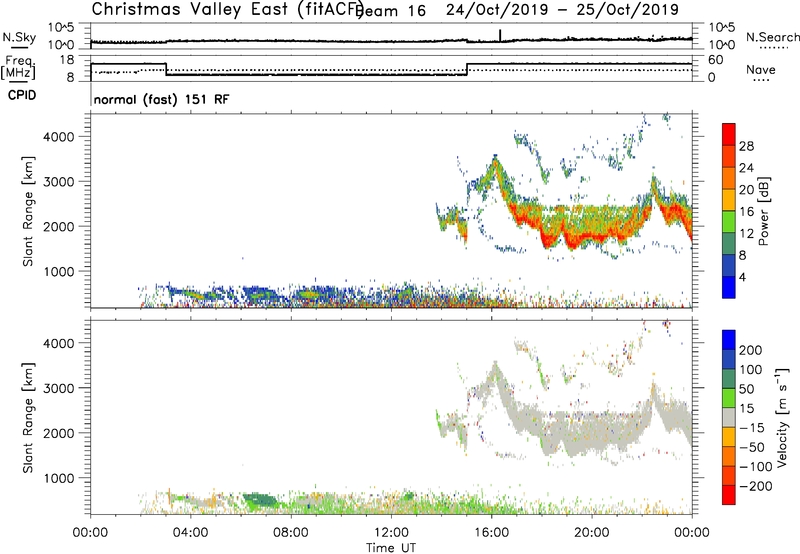Screen dimensions: 800x554
Task: Click the '4000' tick on the power panel
Action: pyautogui.click(x=59, y=137)
